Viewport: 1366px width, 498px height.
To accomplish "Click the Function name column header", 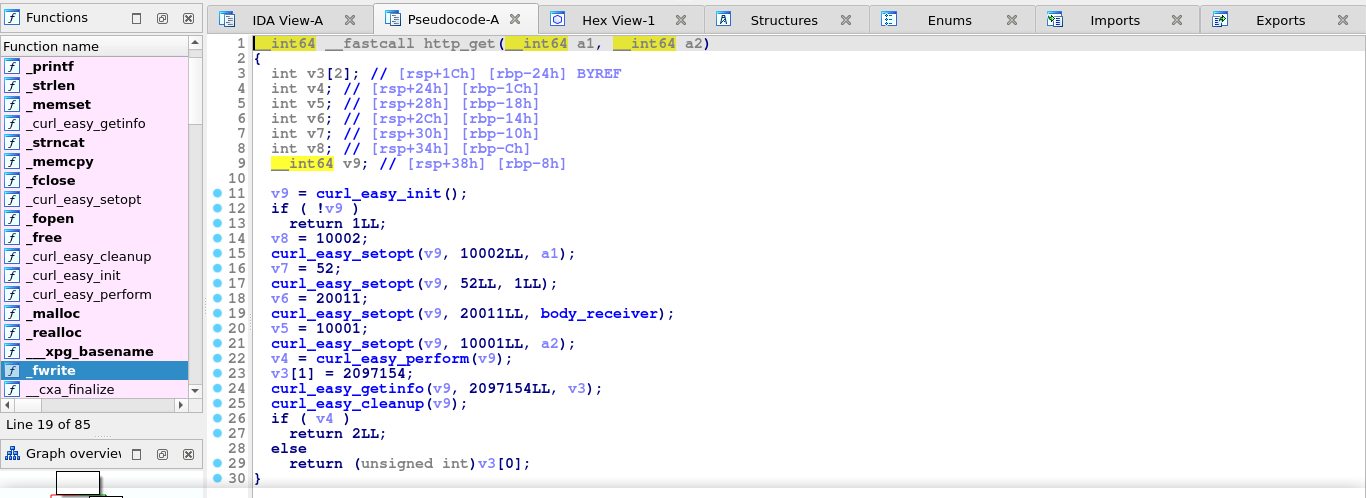I will coord(50,46).
